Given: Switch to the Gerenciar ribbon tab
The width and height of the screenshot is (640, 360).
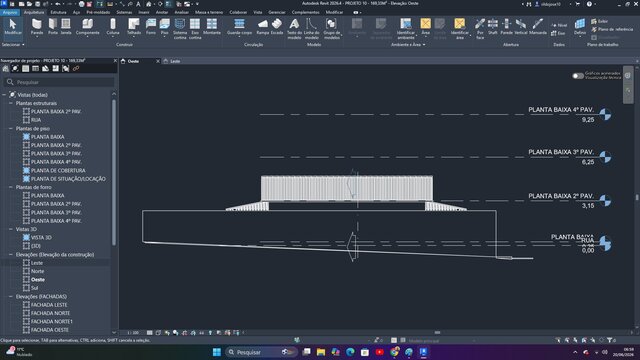Looking at the screenshot, I should point(277,12).
